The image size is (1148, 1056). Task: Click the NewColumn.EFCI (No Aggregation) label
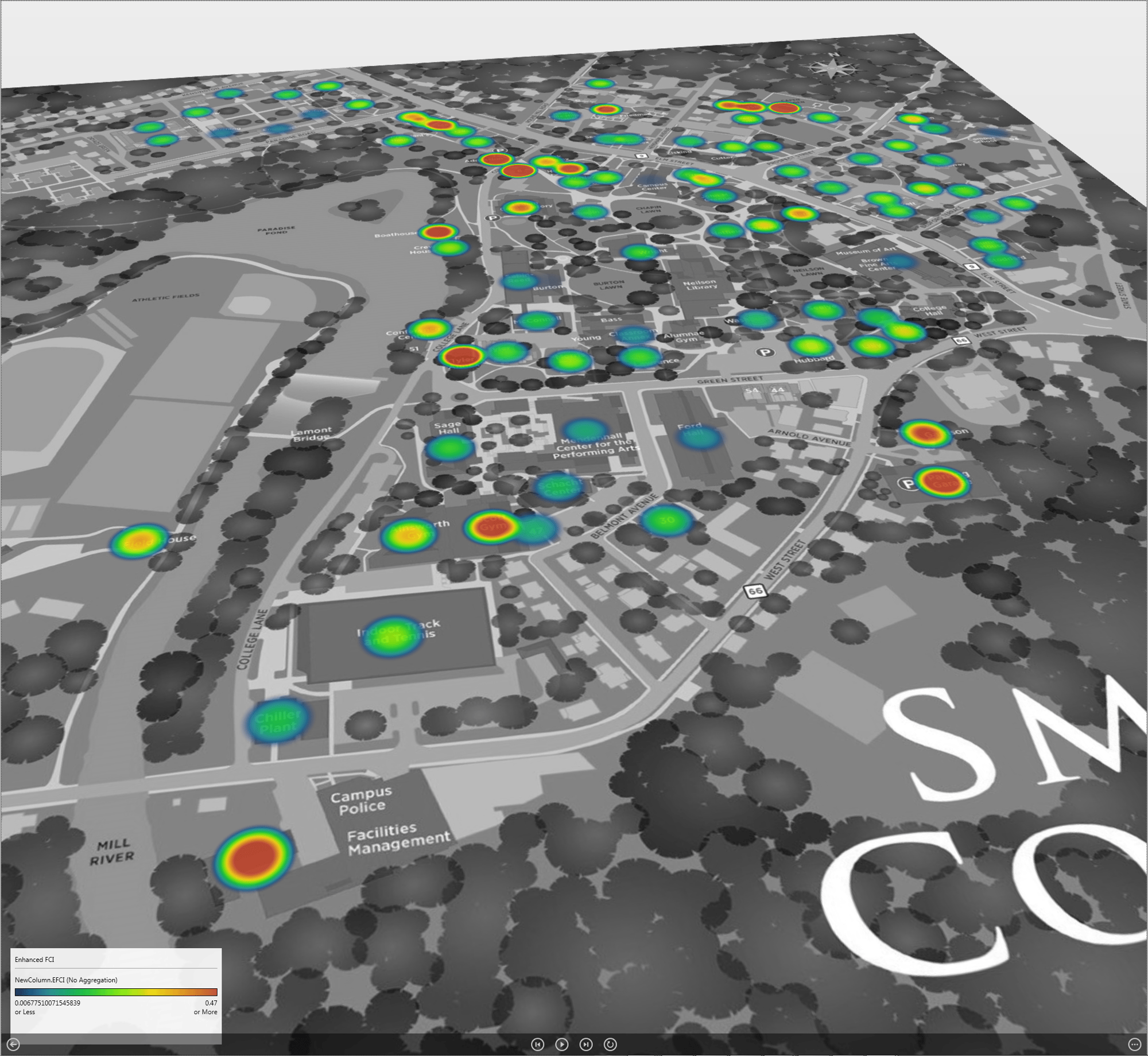click(66, 980)
